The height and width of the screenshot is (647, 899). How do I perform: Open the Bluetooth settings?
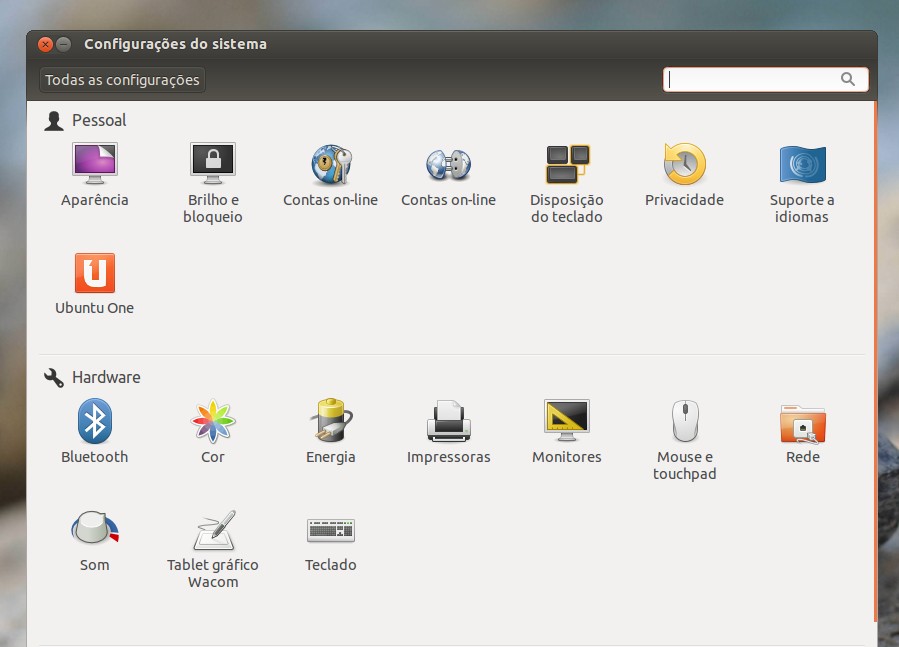[x=95, y=421]
